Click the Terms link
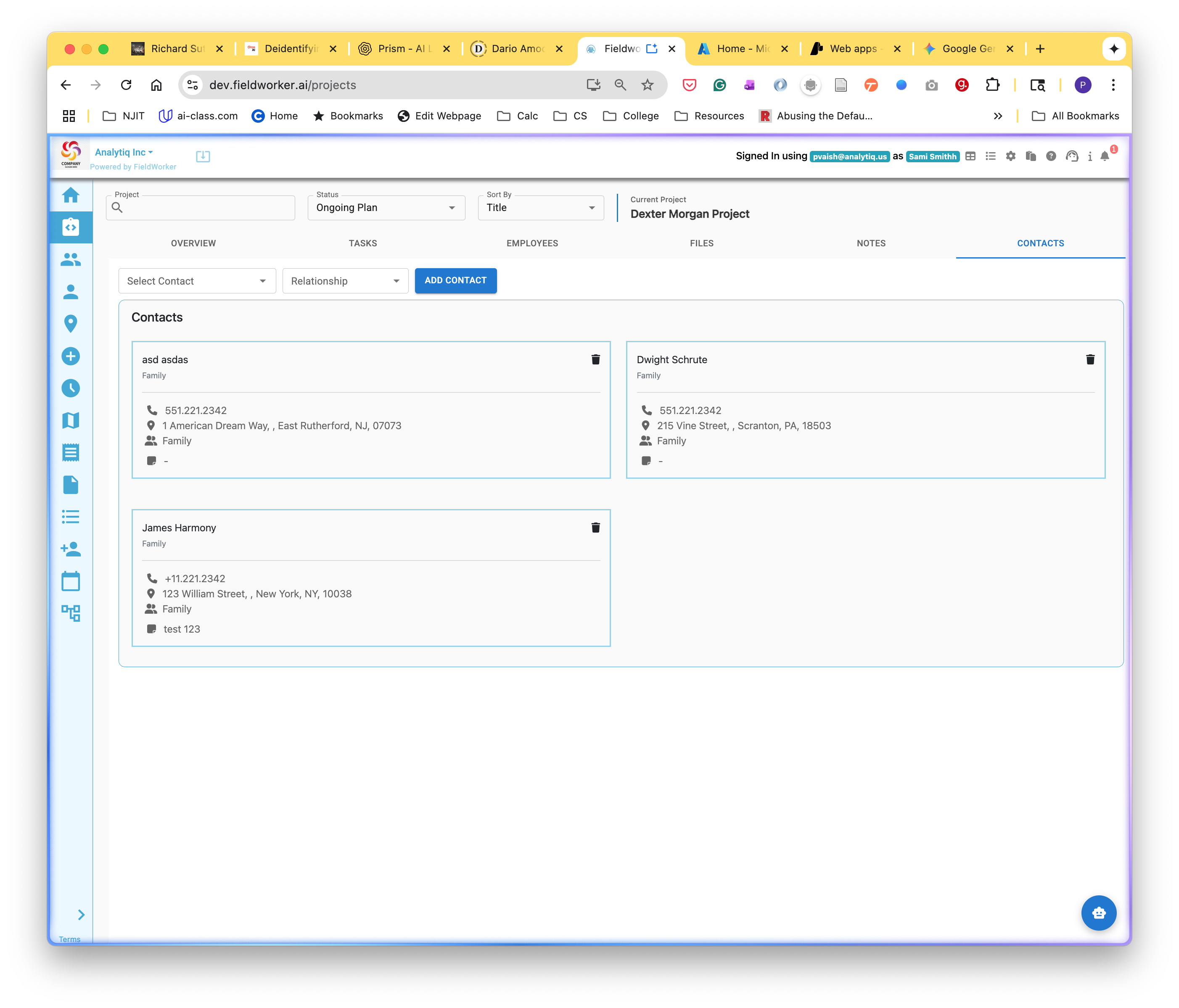The image size is (1179, 1008). click(69, 939)
